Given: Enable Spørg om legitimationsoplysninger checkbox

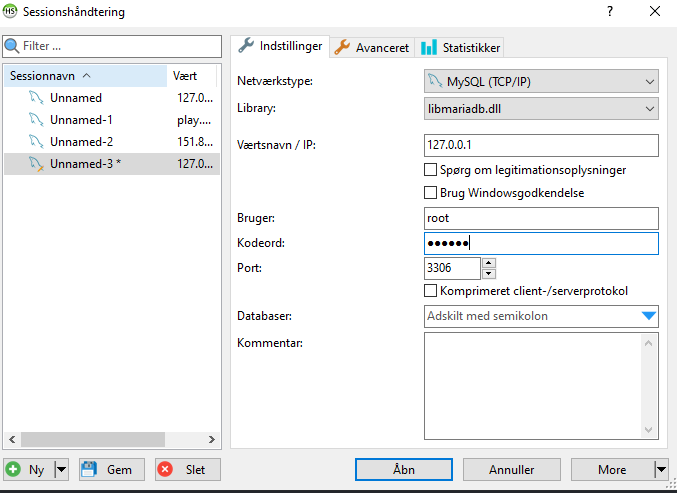Looking at the screenshot, I should [x=431, y=170].
